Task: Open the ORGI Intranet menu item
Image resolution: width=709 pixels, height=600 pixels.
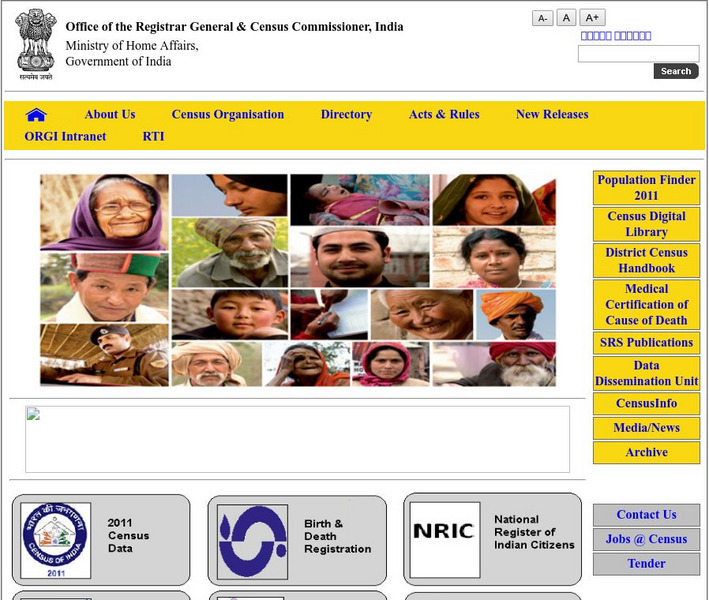Action: click(x=65, y=137)
